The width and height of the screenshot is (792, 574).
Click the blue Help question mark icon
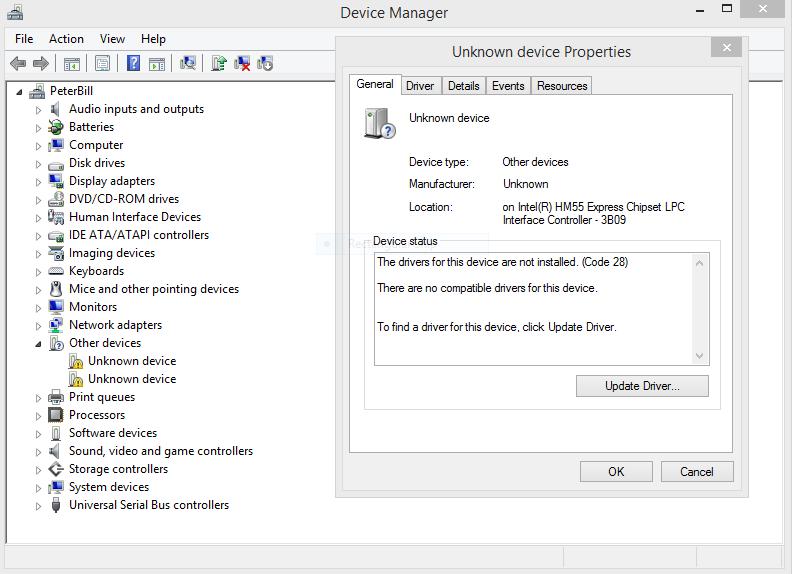pos(133,63)
